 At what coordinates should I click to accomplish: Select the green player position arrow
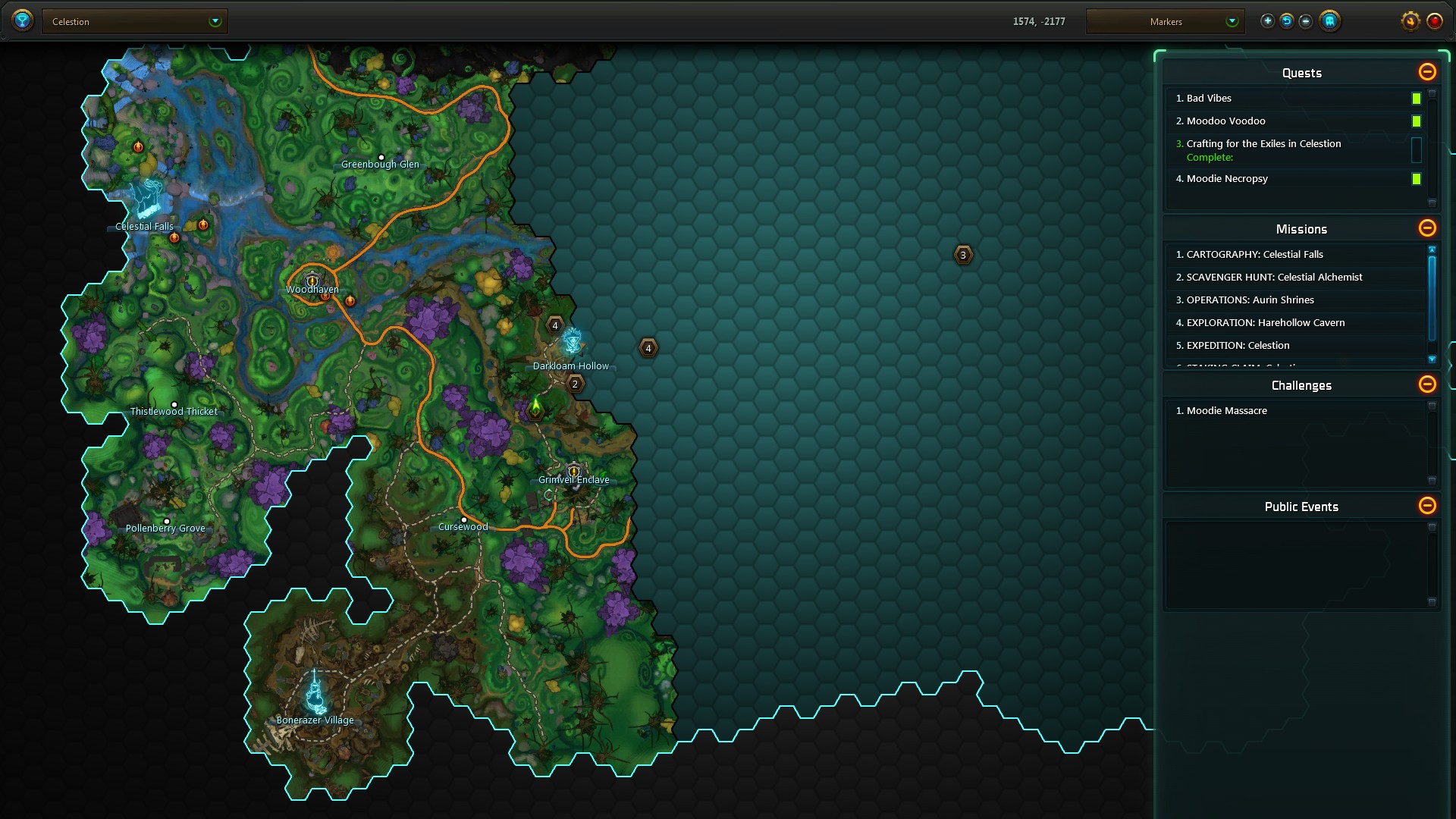coord(535,407)
